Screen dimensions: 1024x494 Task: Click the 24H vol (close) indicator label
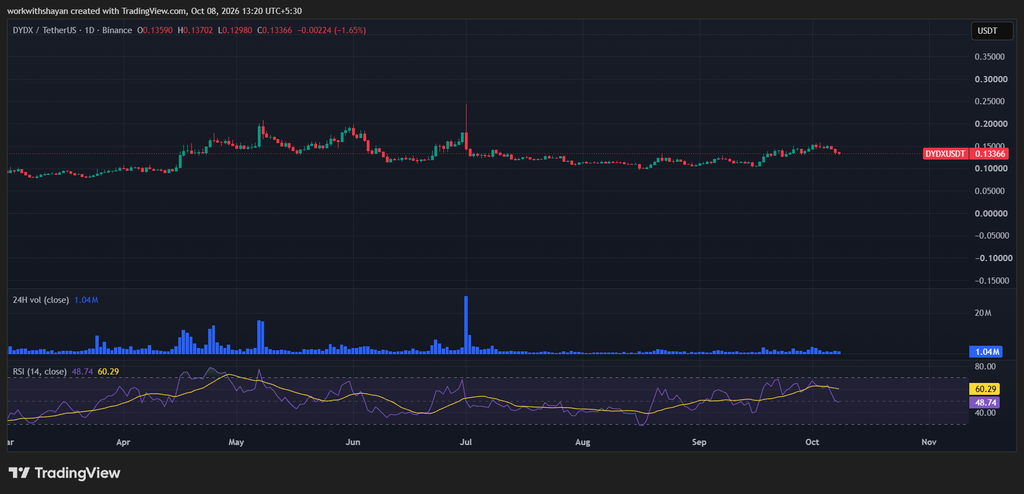(42, 300)
